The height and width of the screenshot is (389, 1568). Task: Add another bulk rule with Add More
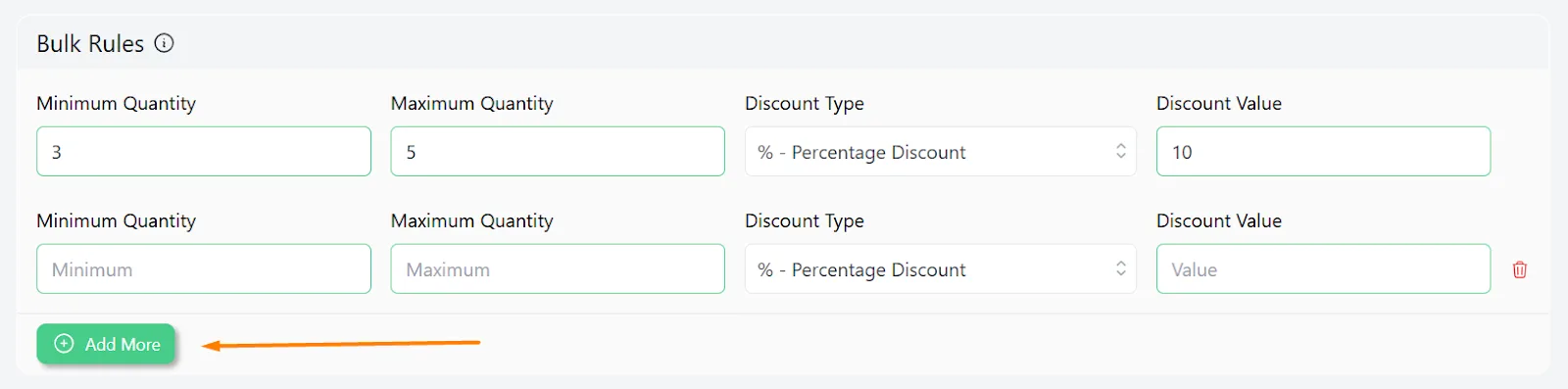pos(106,344)
